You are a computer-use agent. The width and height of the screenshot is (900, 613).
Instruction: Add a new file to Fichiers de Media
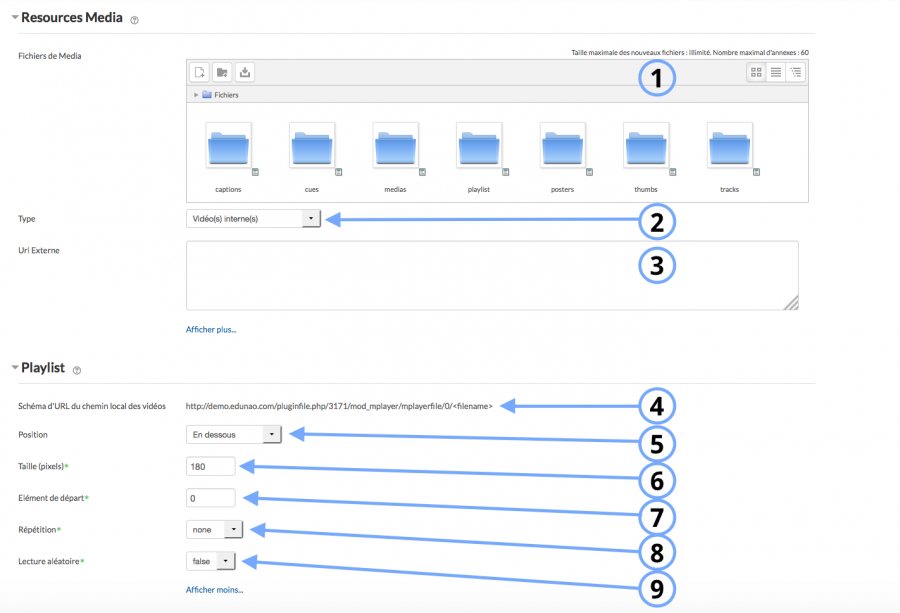coord(199,72)
